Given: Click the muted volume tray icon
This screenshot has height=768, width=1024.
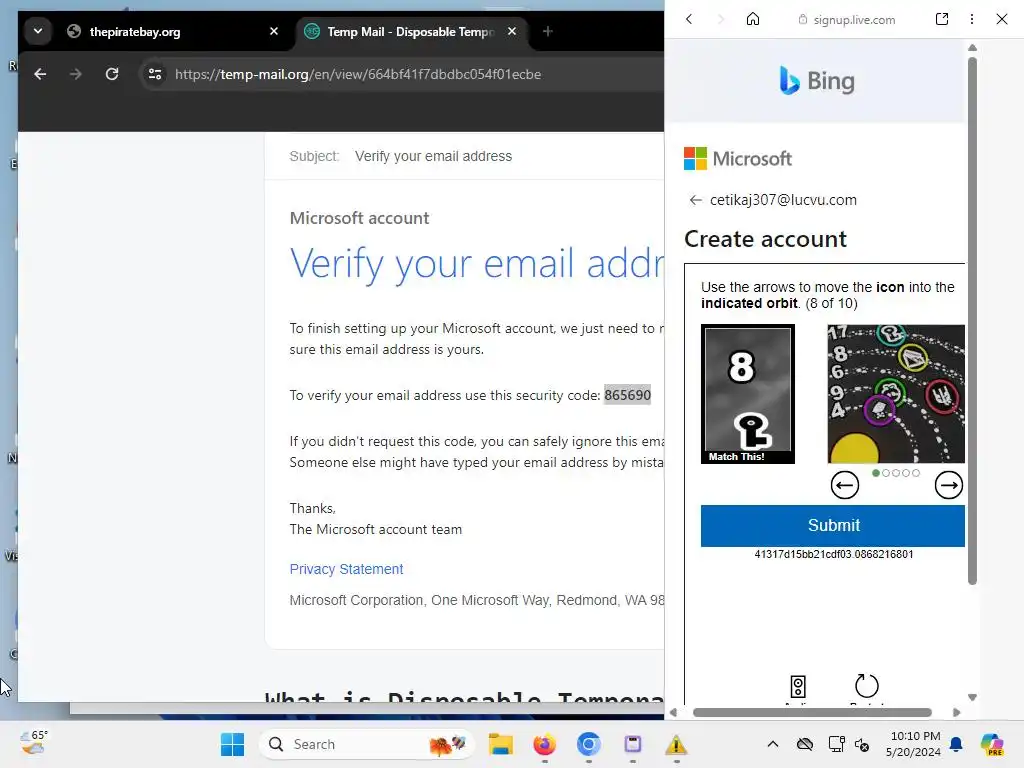Looking at the screenshot, I should point(862,744).
